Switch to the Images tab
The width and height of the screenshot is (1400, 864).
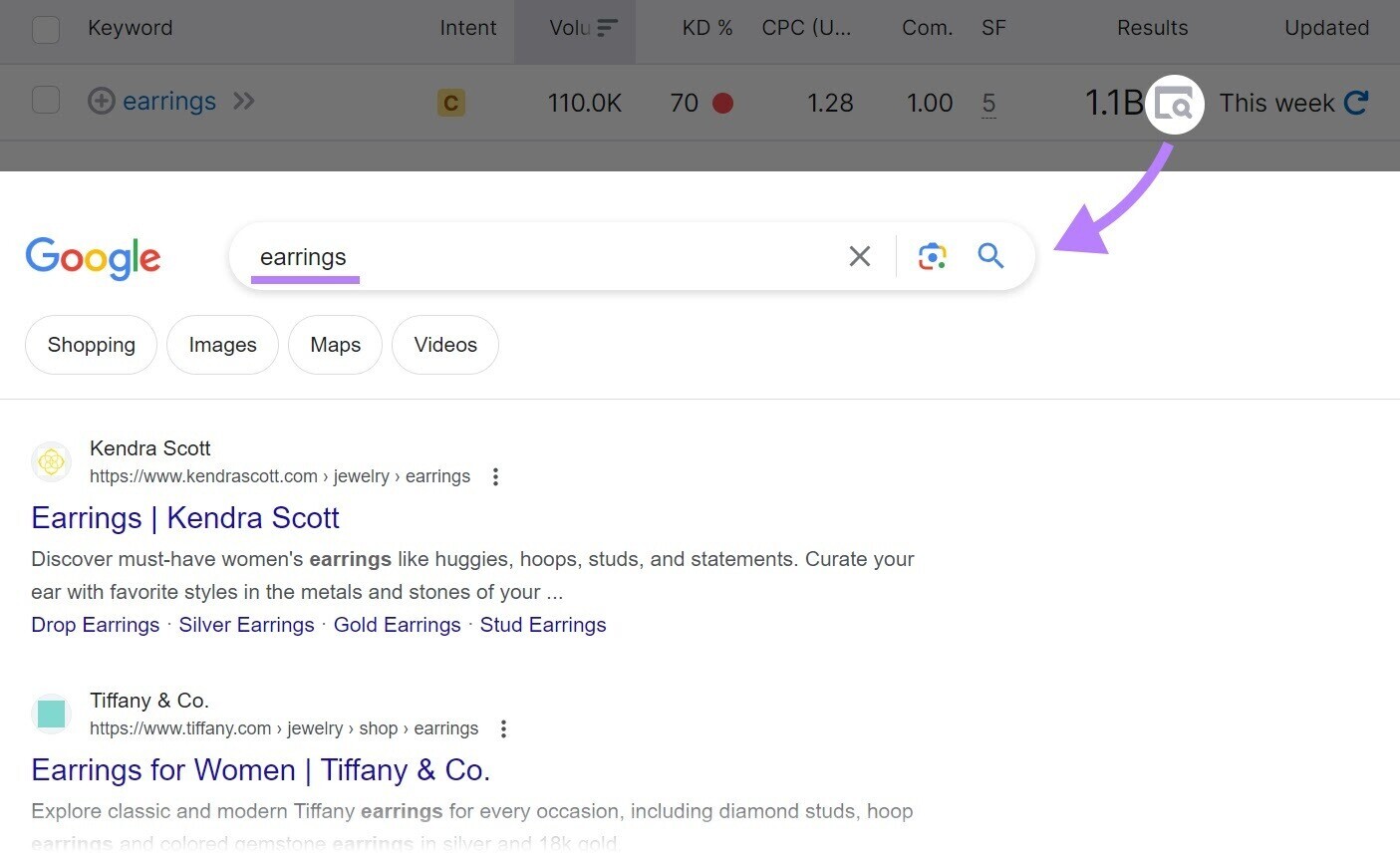click(x=222, y=345)
